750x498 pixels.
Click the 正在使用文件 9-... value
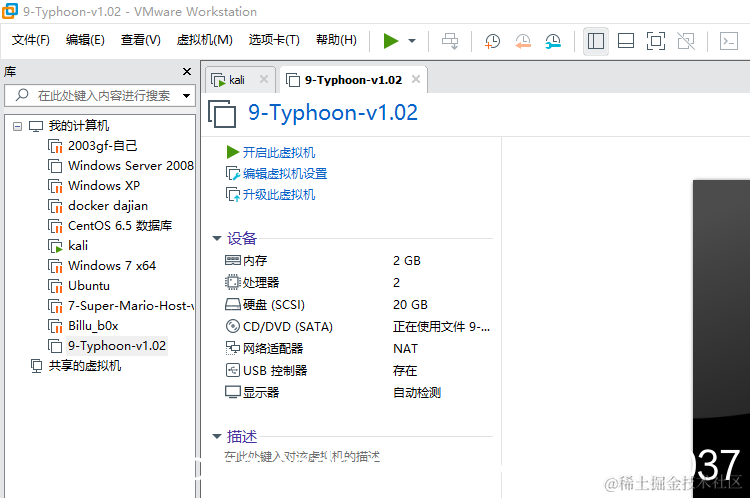tap(441, 327)
